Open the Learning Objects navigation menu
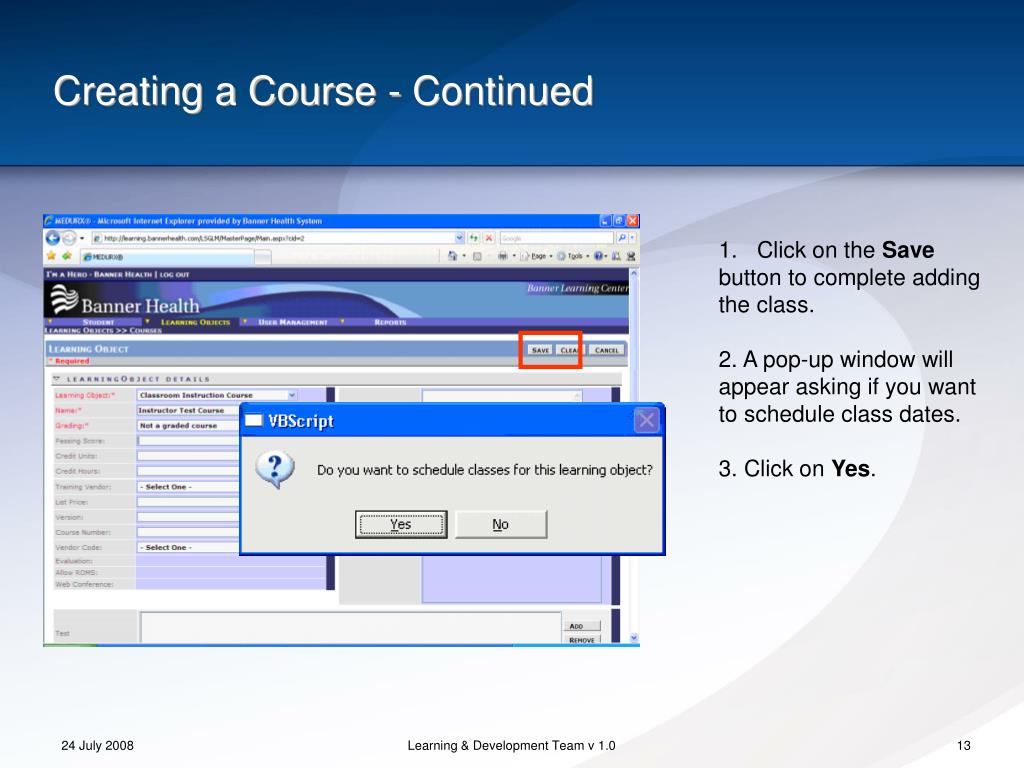This screenshot has height=768, width=1024. pos(195,322)
